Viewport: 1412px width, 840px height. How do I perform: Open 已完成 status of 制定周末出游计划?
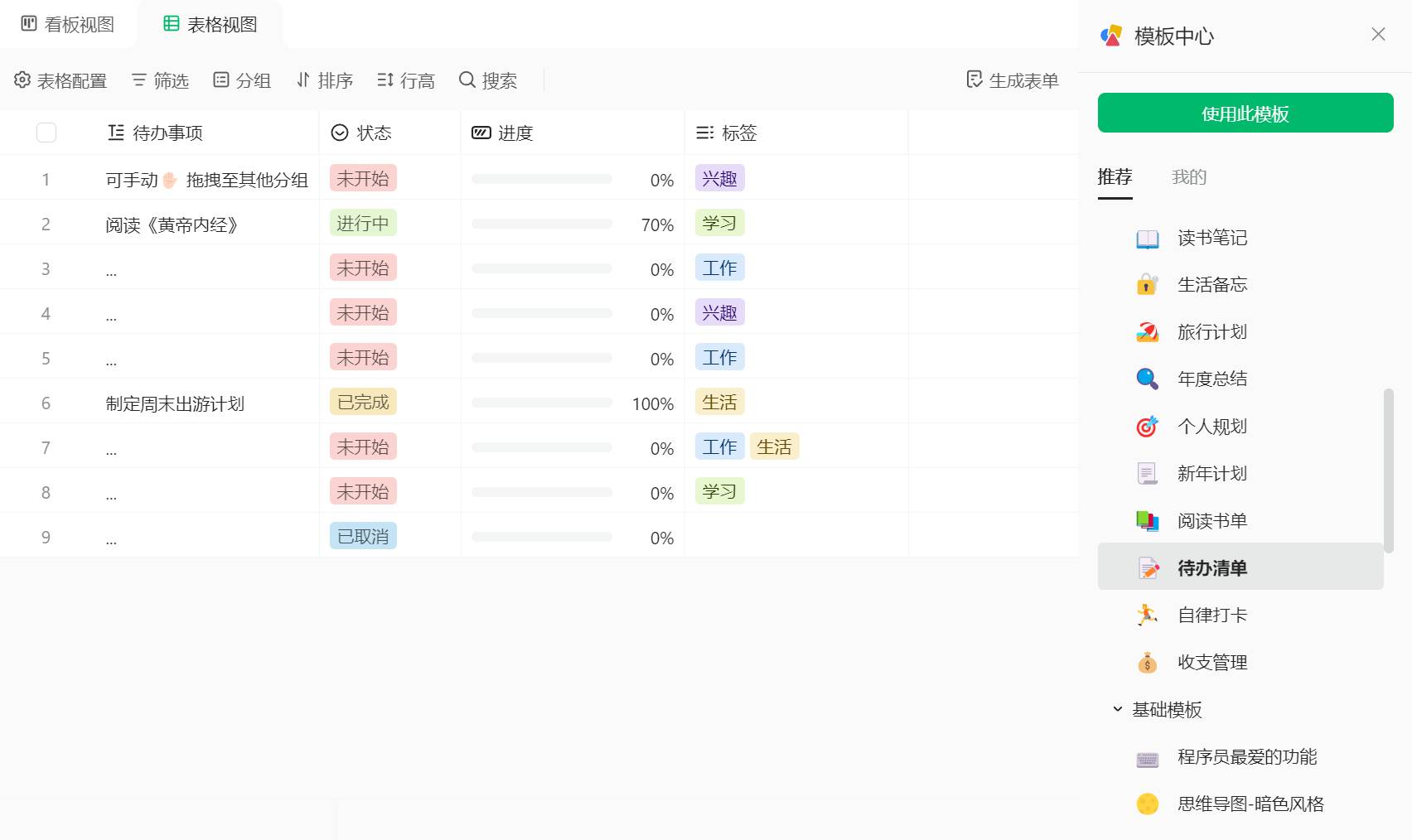(363, 403)
